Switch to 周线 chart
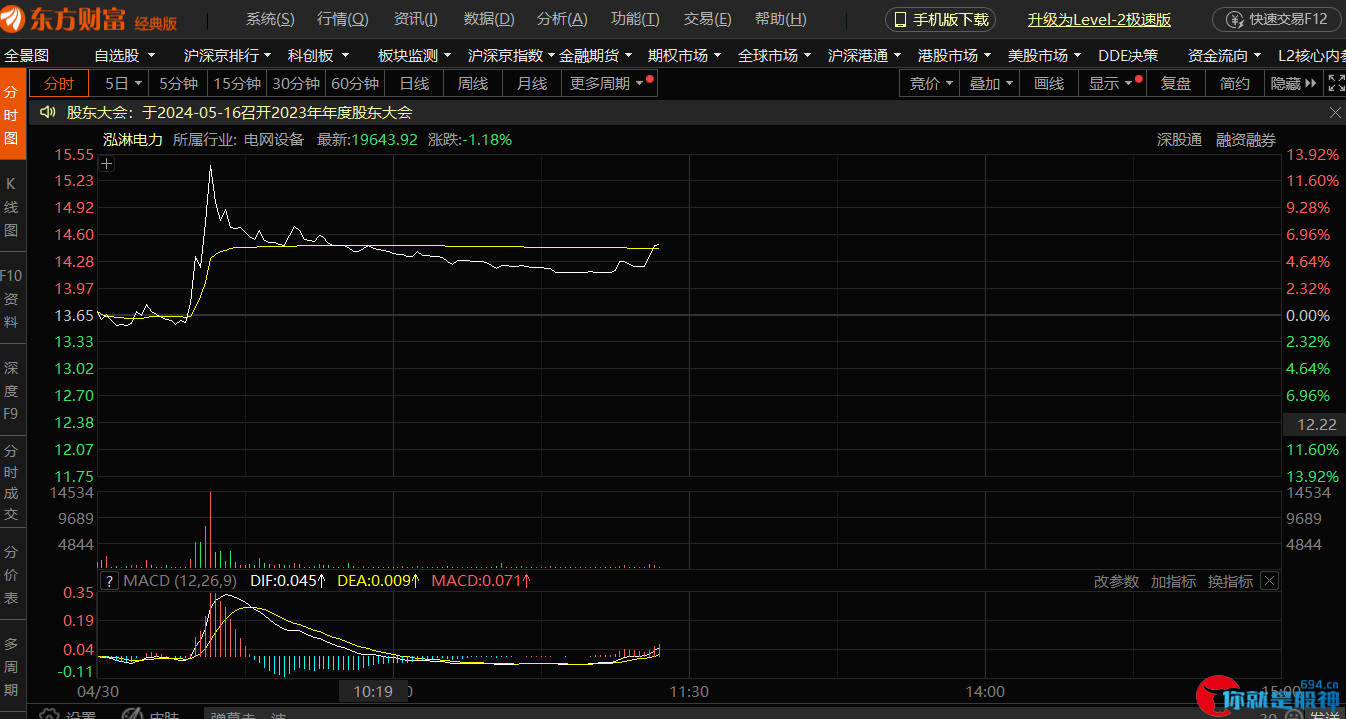Screen dimensions: 1346x719 pos(473,83)
